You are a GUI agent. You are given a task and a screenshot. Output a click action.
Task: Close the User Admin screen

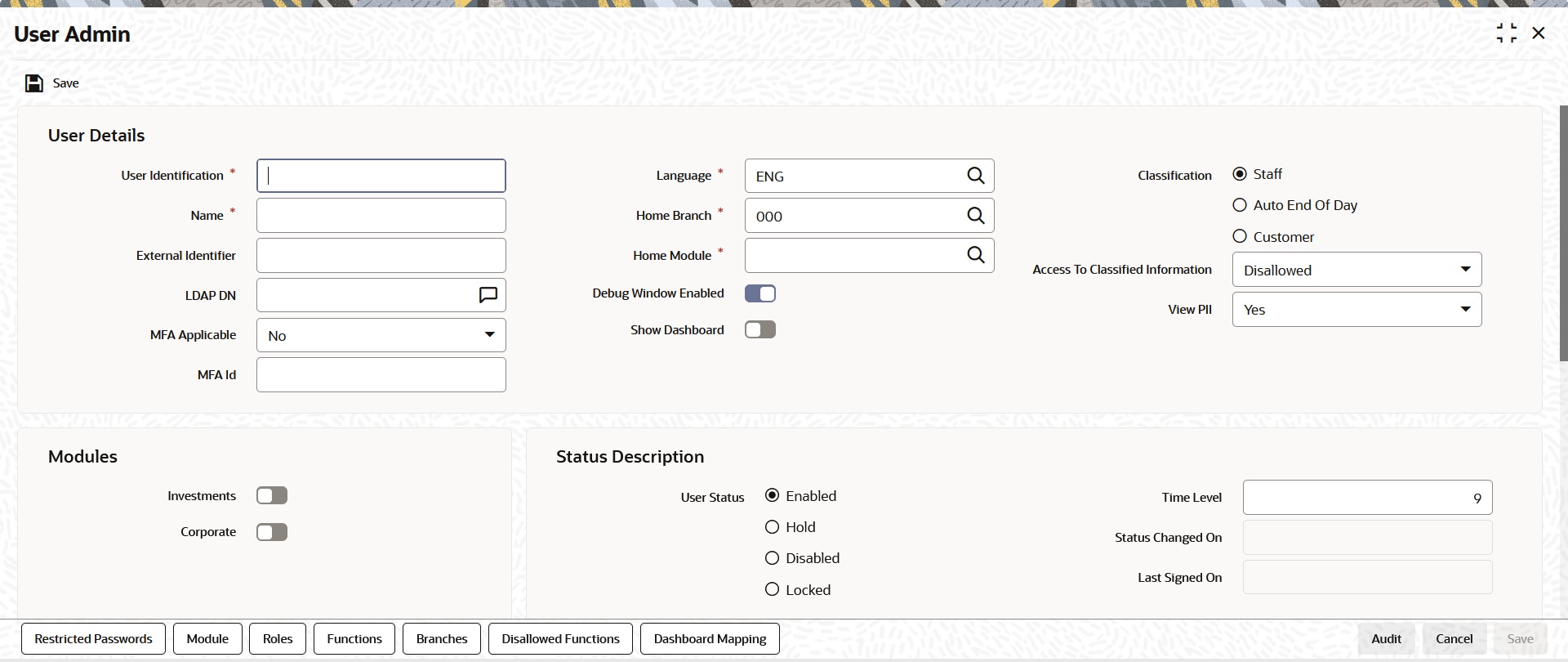[x=1539, y=33]
